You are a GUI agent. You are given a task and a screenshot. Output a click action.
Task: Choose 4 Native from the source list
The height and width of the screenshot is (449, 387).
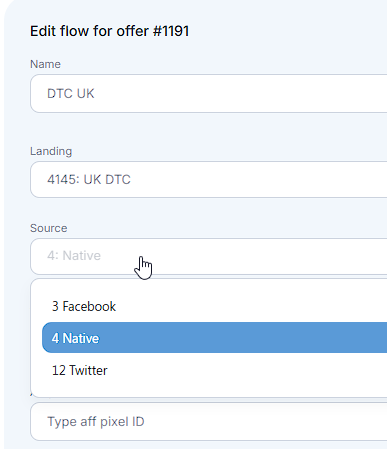pos(215,338)
